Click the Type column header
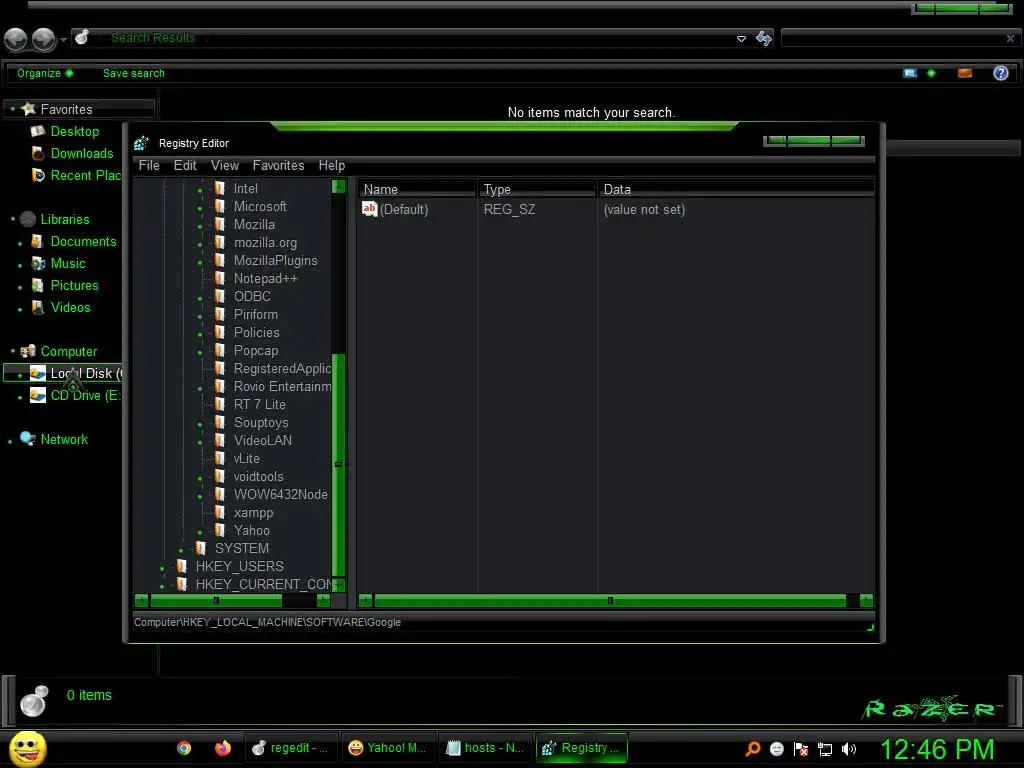This screenshot has height=768, width=1024. pos(537,189)
